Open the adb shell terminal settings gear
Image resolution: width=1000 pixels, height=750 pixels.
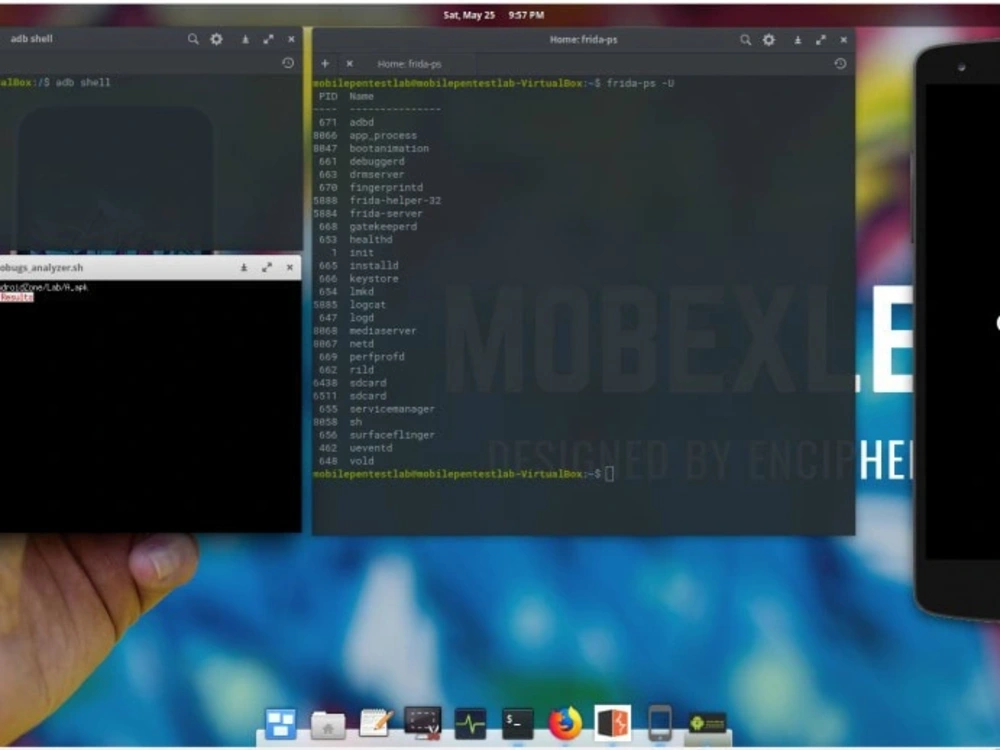point(217,40)
